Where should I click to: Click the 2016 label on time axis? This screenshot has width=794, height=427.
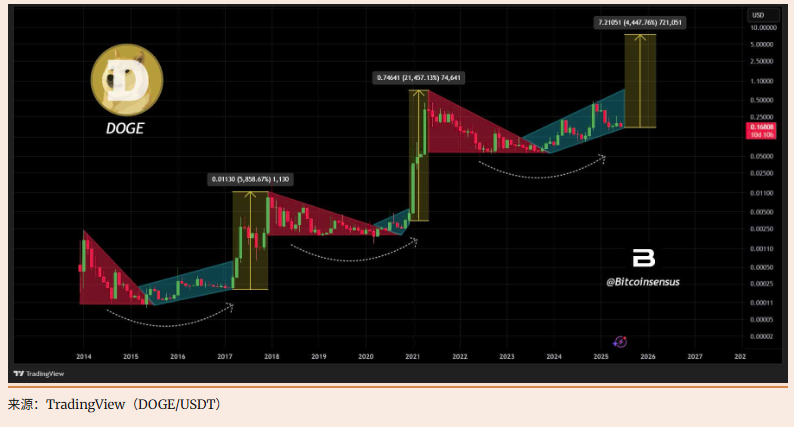pyautogui.click(x=178, y=357)
